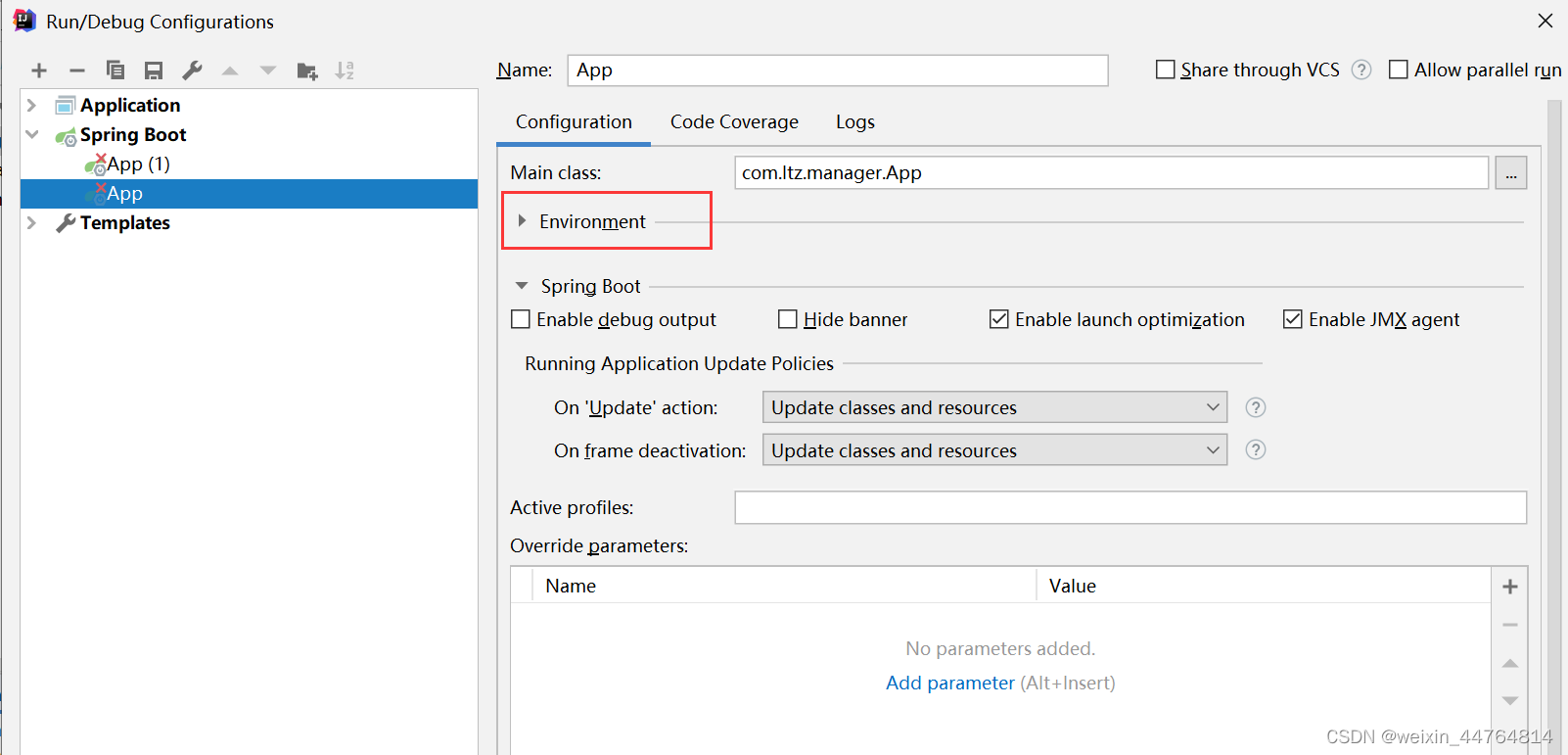
Task: Click the IntelliJ IDEA logo icon
Action: click(x=24, y=21)
